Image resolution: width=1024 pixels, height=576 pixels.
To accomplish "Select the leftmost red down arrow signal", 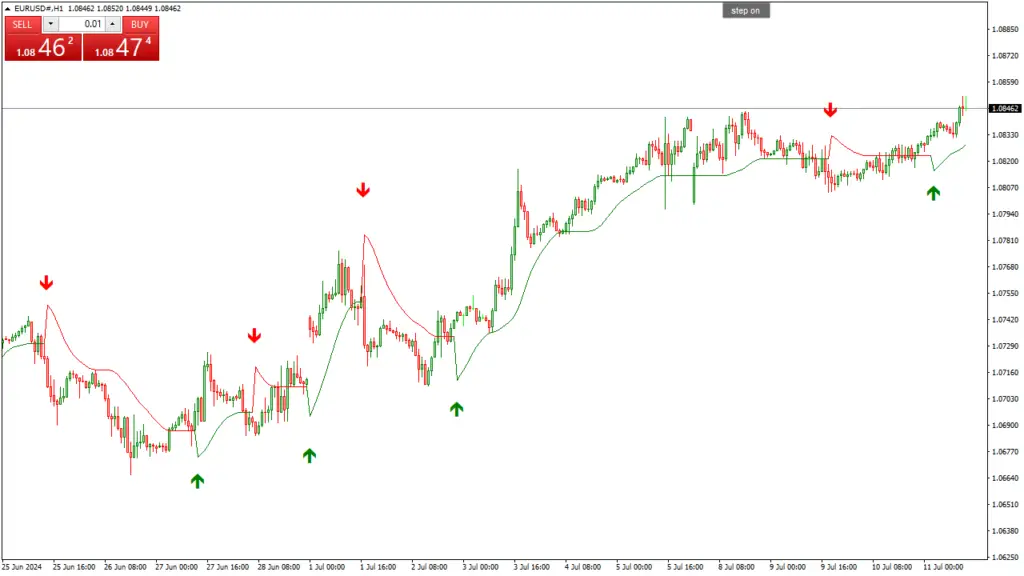I will coord(46,283).
